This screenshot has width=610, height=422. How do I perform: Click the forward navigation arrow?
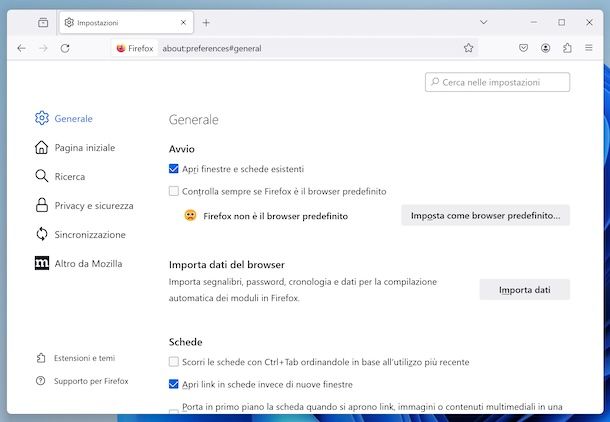click(x=43, y=48)
